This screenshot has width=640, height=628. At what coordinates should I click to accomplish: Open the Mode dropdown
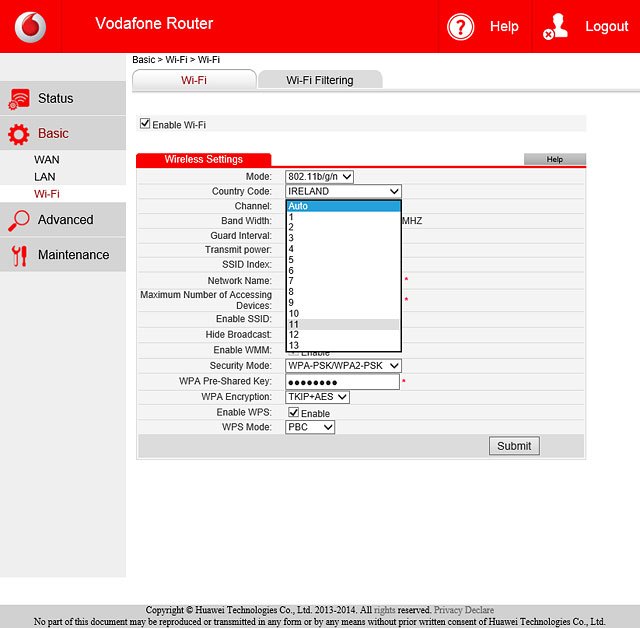pyautogui.click(x=319, y=177)
